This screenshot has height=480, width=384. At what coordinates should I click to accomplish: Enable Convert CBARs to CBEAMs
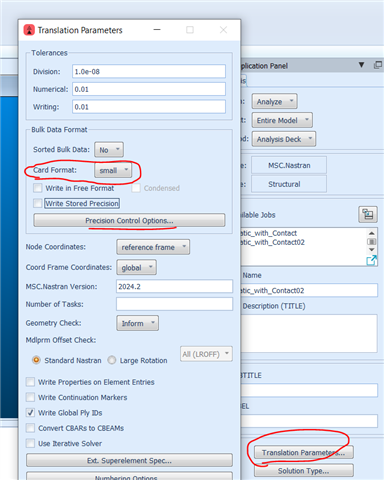(x=30, y=428)
